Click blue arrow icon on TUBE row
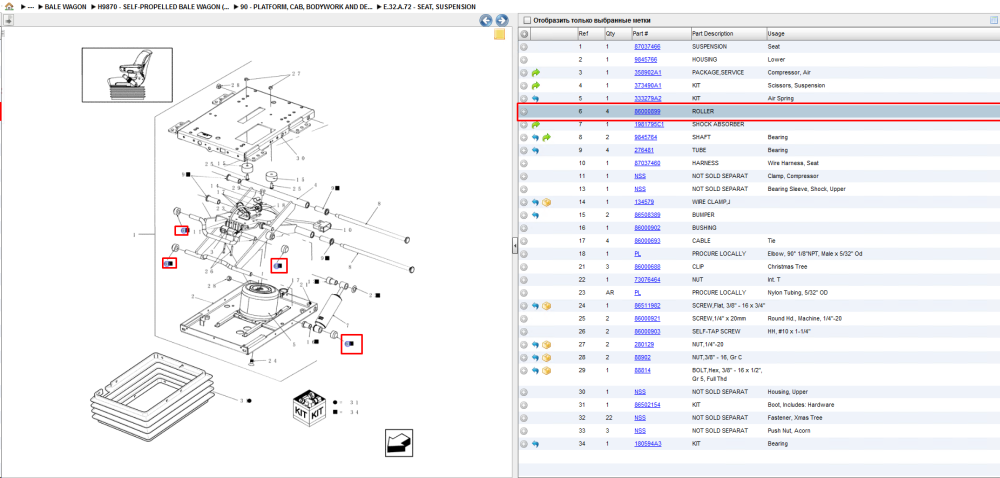 tap(536, 150)
